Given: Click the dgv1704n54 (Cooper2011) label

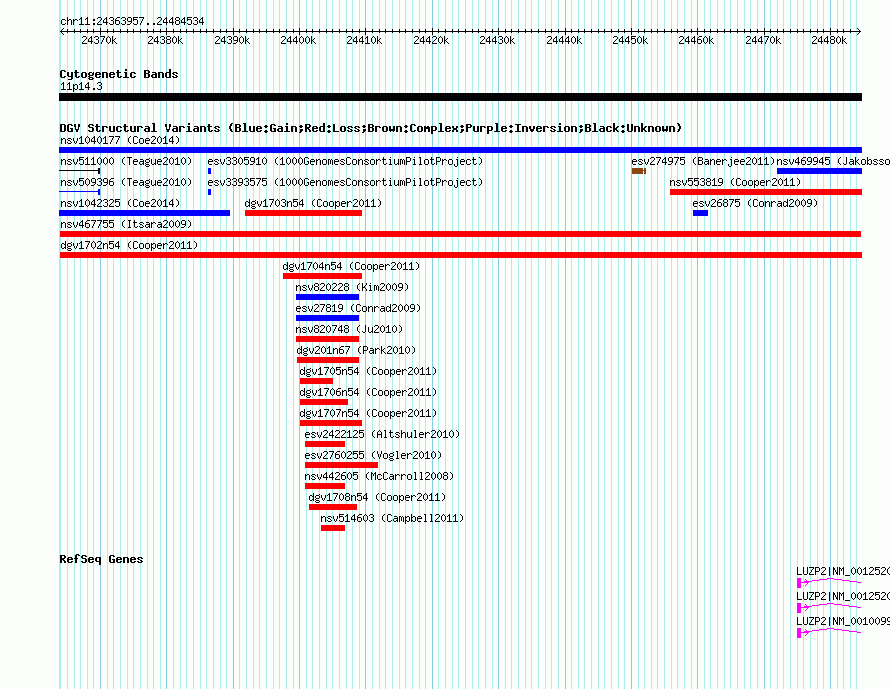Looking at the screenshot, I should point(351,266).
